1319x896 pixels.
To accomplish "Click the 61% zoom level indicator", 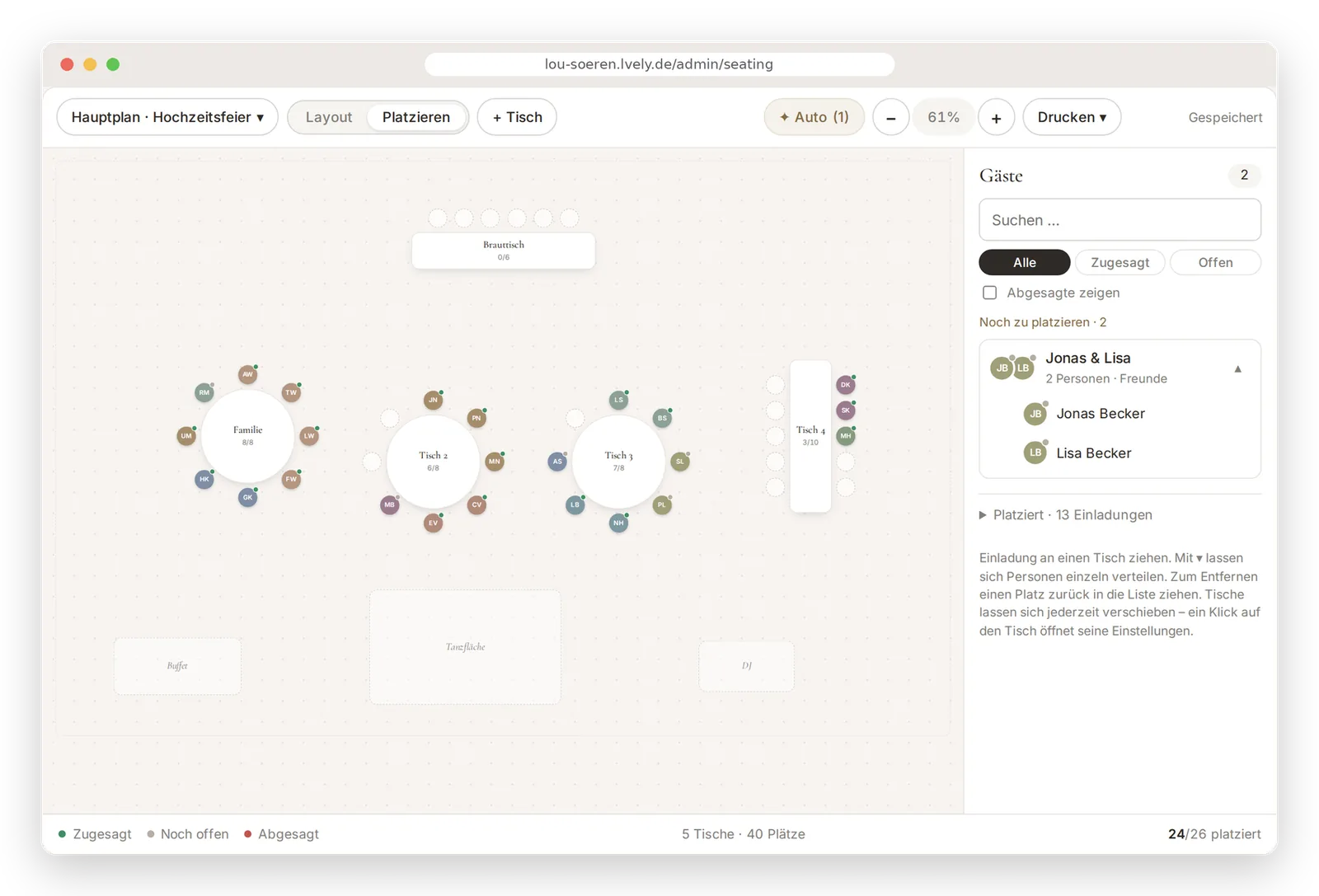I will pos(943,117).
